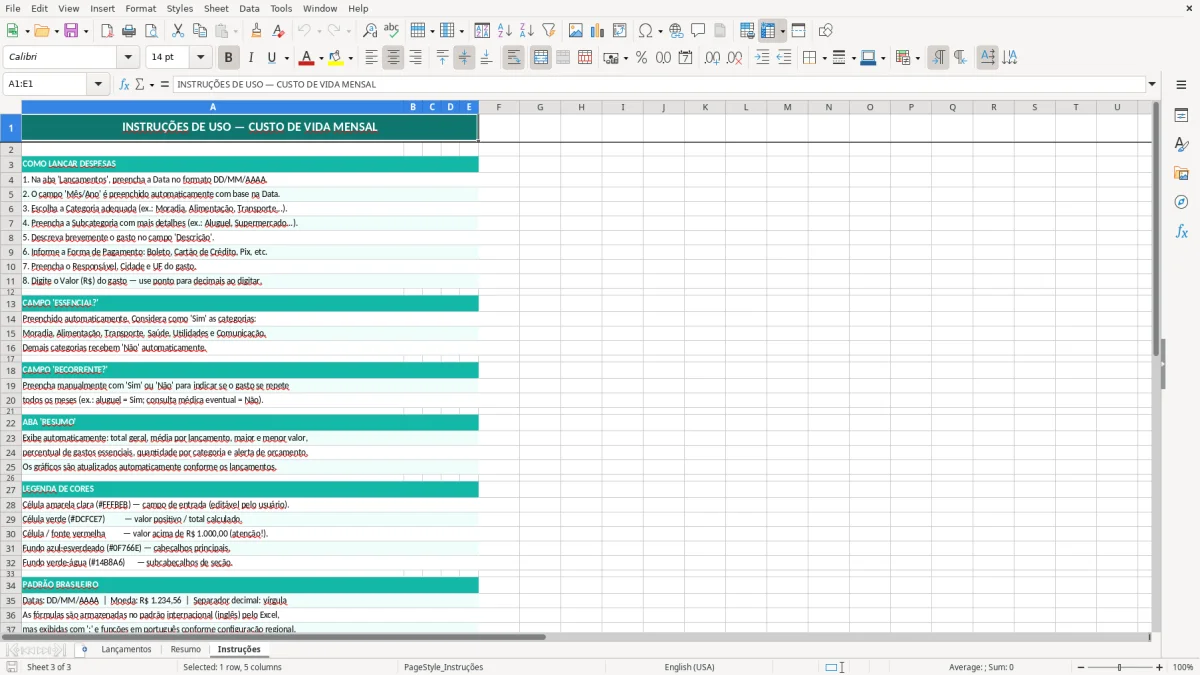Insert a comment

point(698,31)
